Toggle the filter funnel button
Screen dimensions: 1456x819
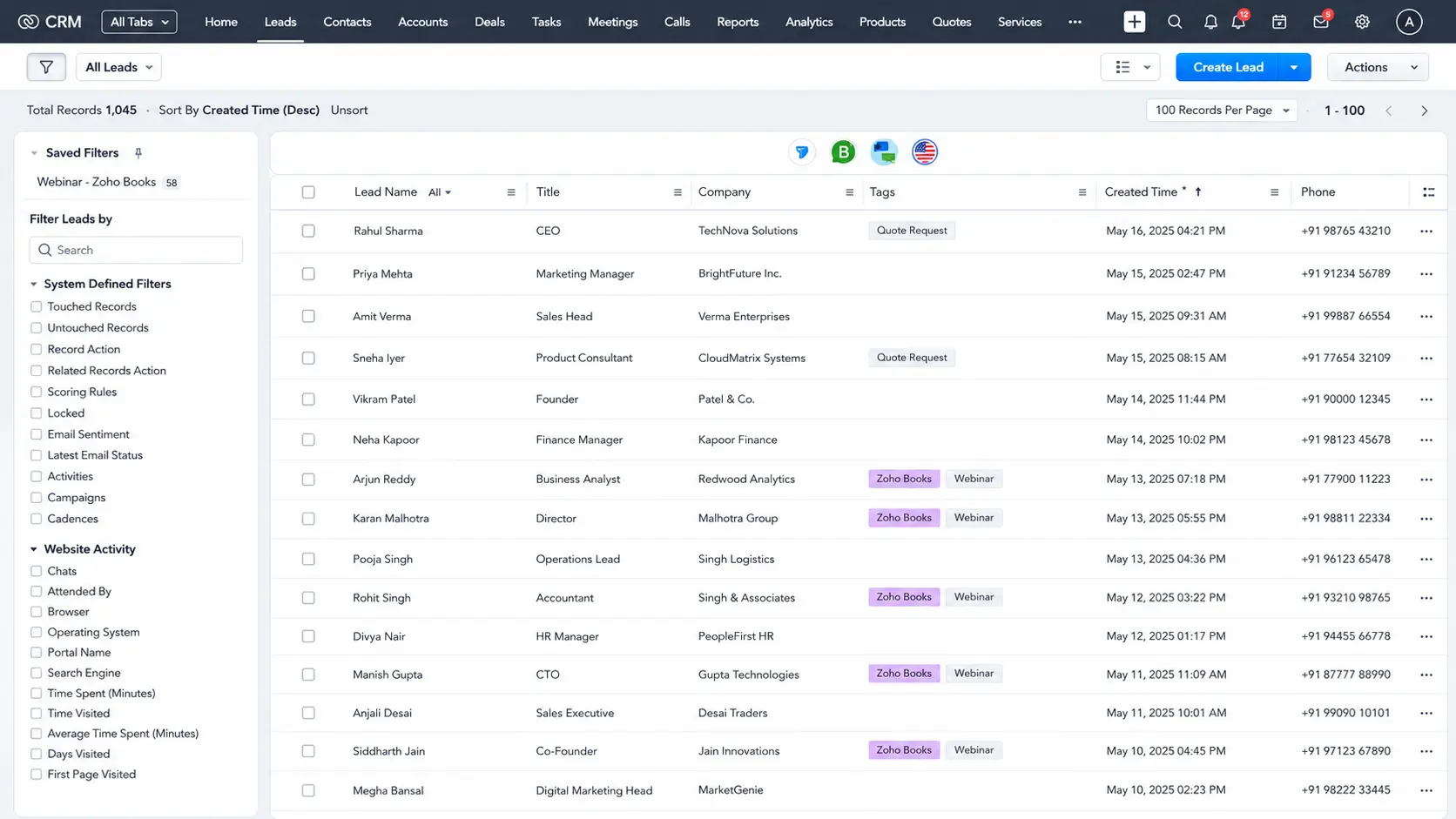[x=46, y=67]
